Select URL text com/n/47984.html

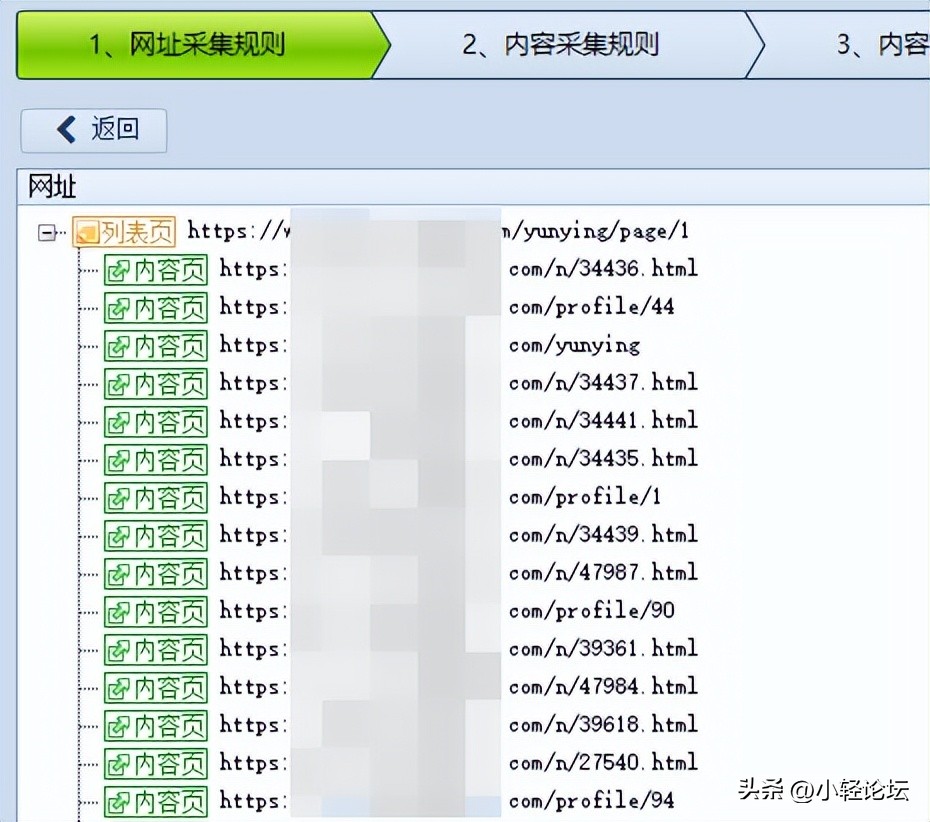coord(603,687)
